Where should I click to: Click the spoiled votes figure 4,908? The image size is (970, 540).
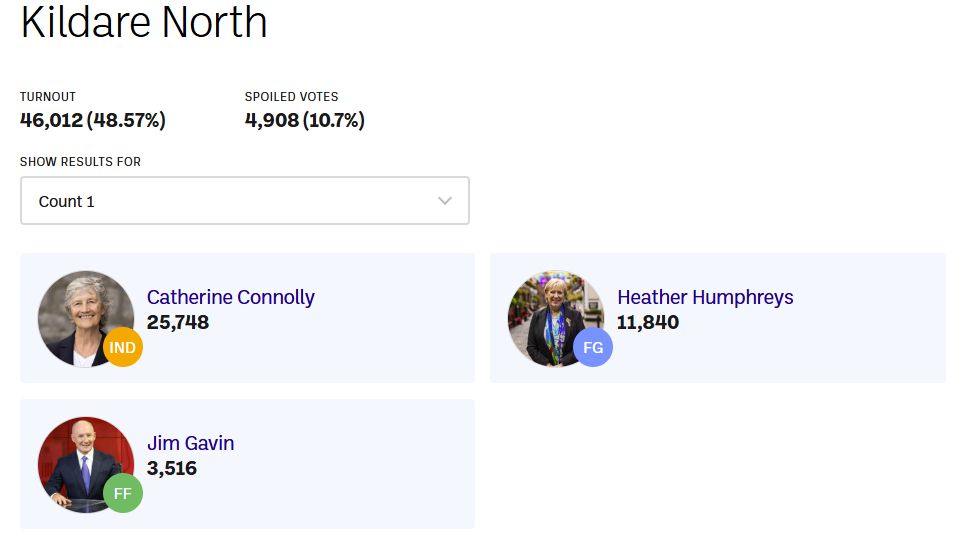(x=272, y=120)
